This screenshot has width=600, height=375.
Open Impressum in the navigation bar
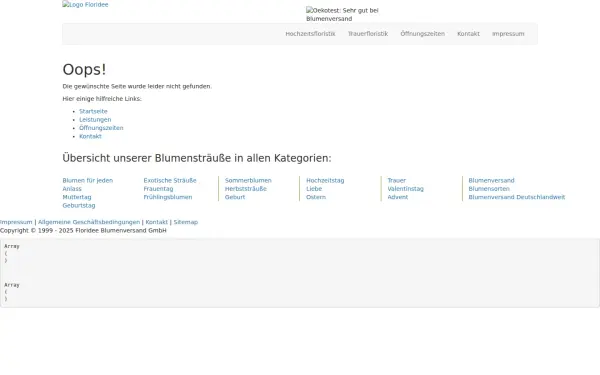pyautogui.click(x=508, y=34)
